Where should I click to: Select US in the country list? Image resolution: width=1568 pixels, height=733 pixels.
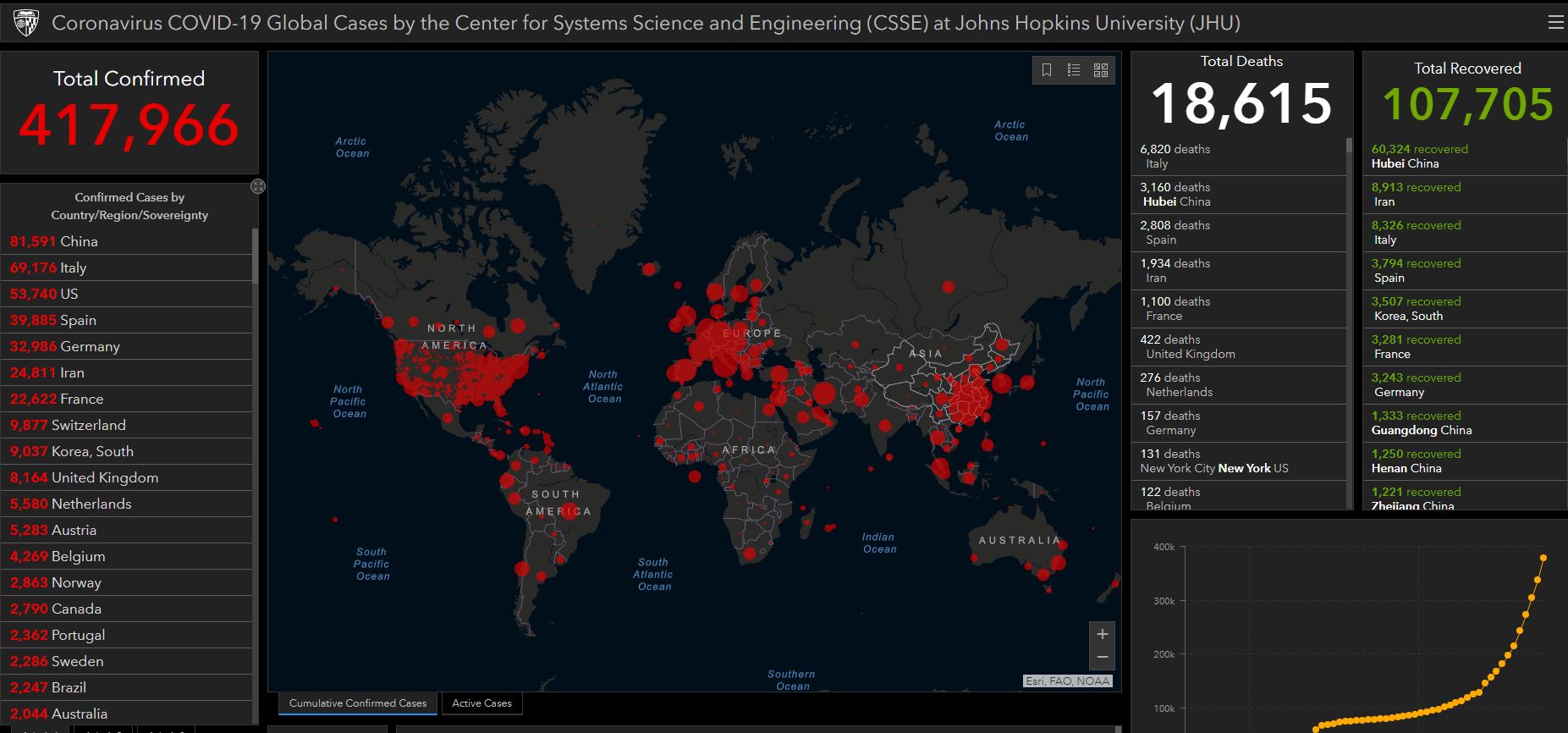click(126, 294)
